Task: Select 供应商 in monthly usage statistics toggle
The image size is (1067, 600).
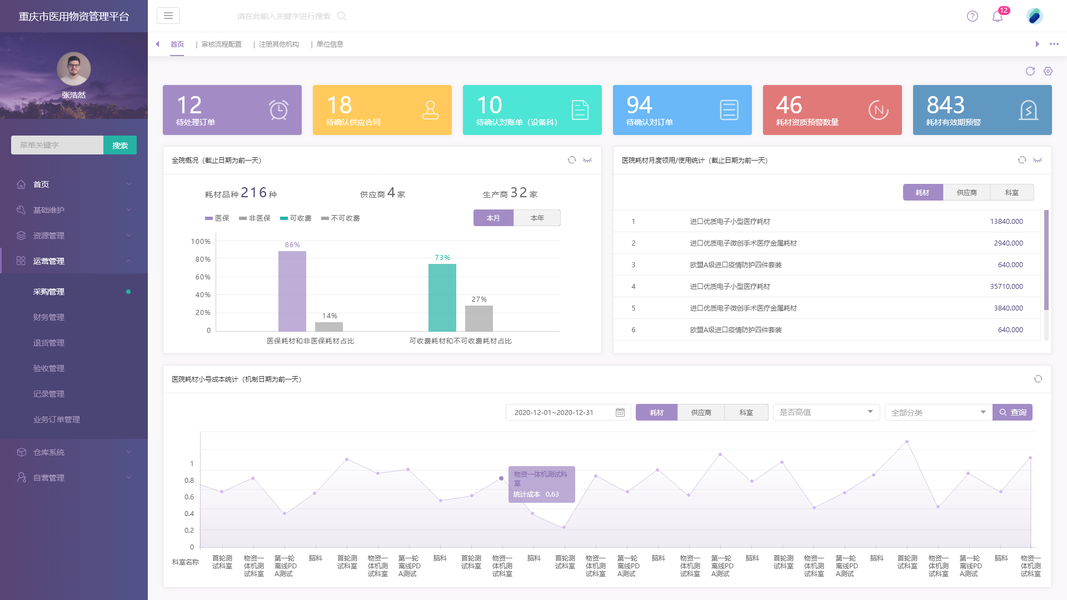Action: point(966,193)
